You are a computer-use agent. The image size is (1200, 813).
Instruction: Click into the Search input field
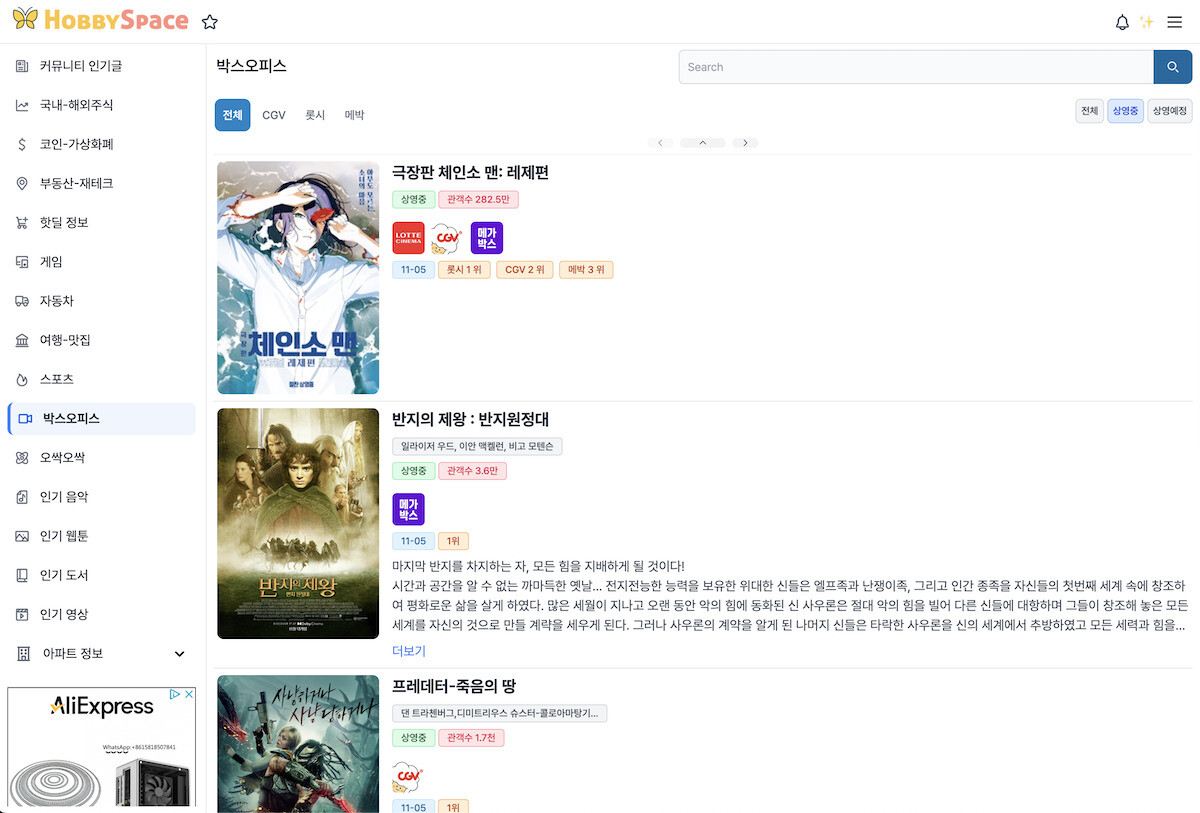(916, 67)
